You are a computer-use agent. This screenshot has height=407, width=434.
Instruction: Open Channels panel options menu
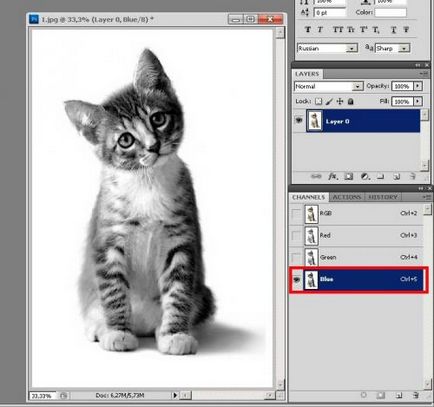point(426,197)
